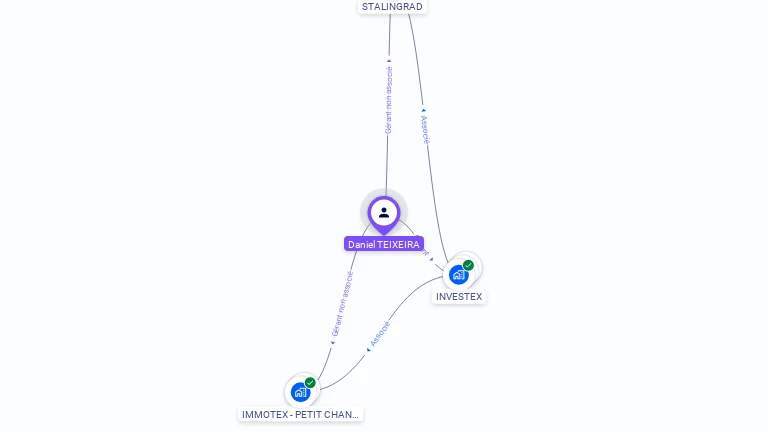This screenshot has height=432, width=768.
Task: Click the Daniel TEIXEIRA purple name label
Action: [384, 244]
